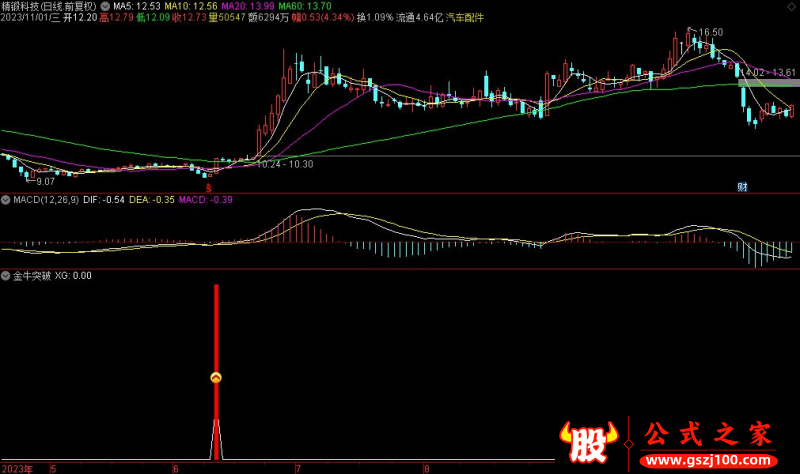This screenshot has height=474, width=800.
Task: Click the yellow up-arrow signal icon on red bar
Action: click(x=216, y=378)
